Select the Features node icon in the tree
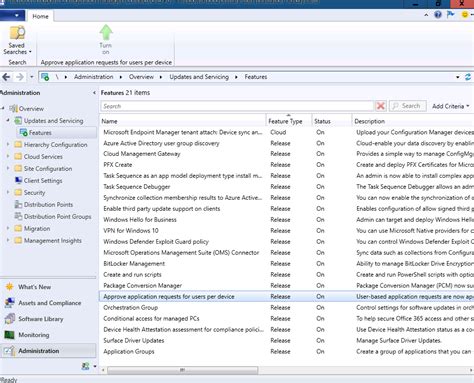The width and height of the screenshot is (474, 383). [23, 133]
